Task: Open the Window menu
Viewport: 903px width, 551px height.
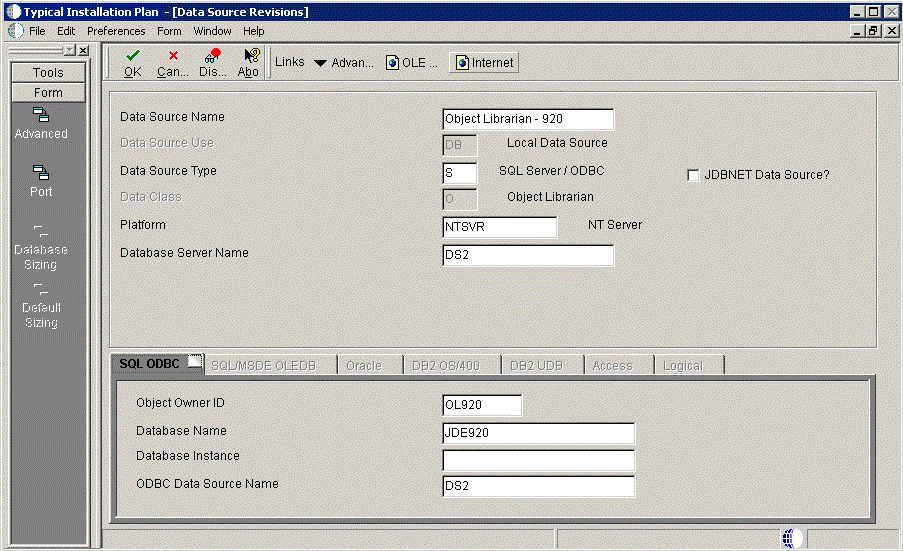Action: (x=212, y=31)
